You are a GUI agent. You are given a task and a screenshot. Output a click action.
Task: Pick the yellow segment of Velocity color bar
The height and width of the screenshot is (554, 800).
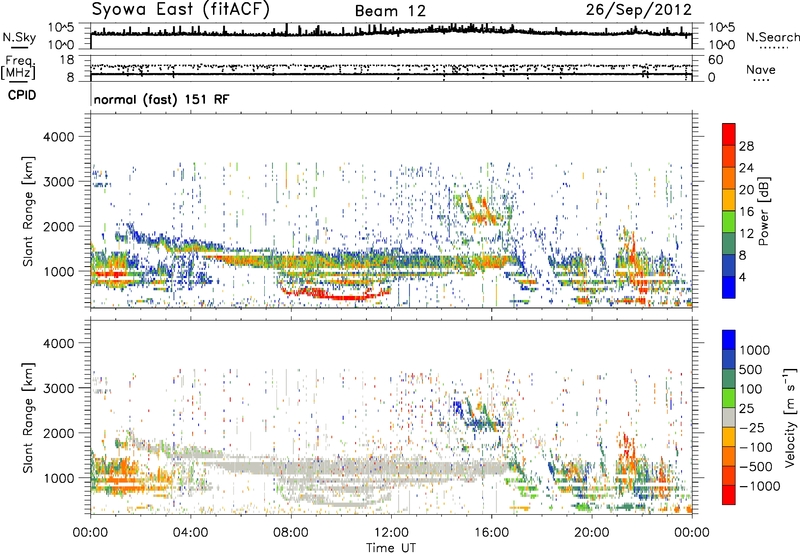point(729,437)
